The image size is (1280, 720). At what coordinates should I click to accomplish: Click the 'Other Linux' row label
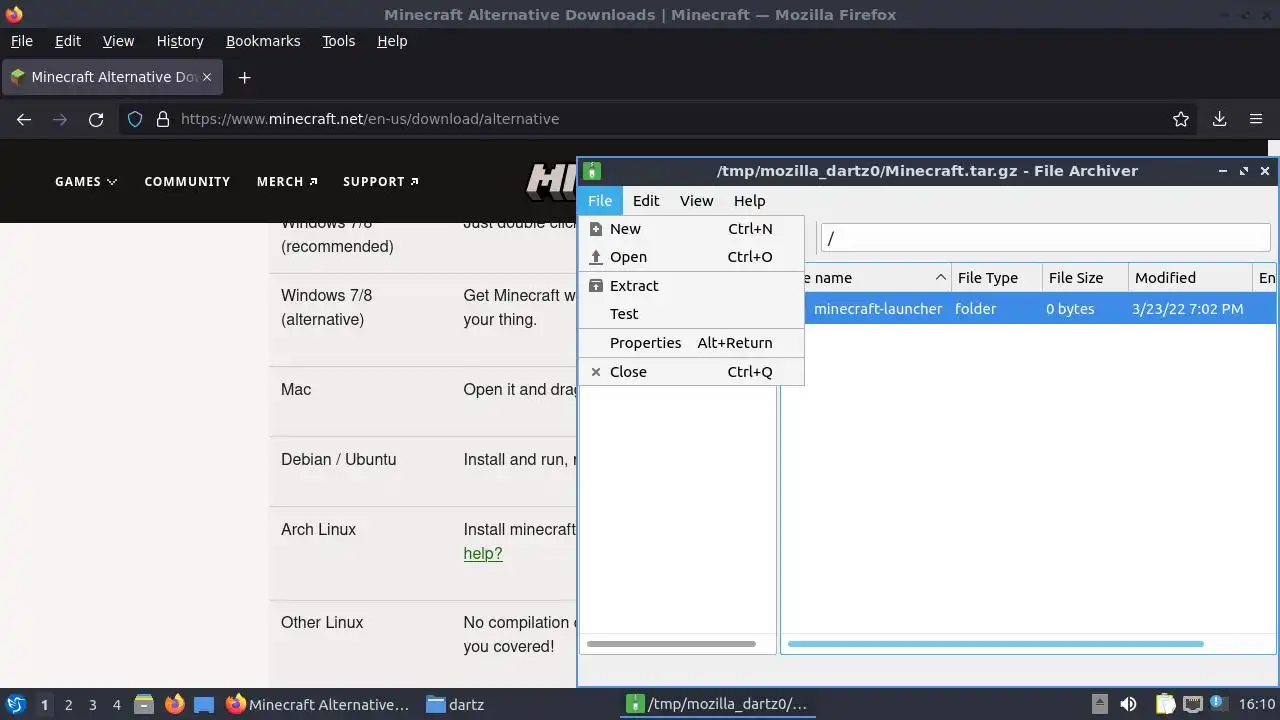coord(322,623)
